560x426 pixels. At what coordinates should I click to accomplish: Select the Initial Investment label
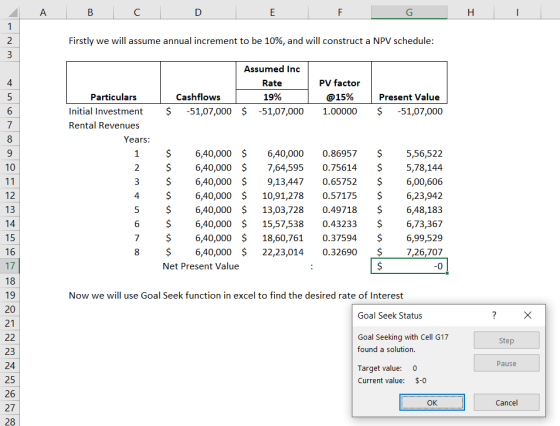pos(106,111)
